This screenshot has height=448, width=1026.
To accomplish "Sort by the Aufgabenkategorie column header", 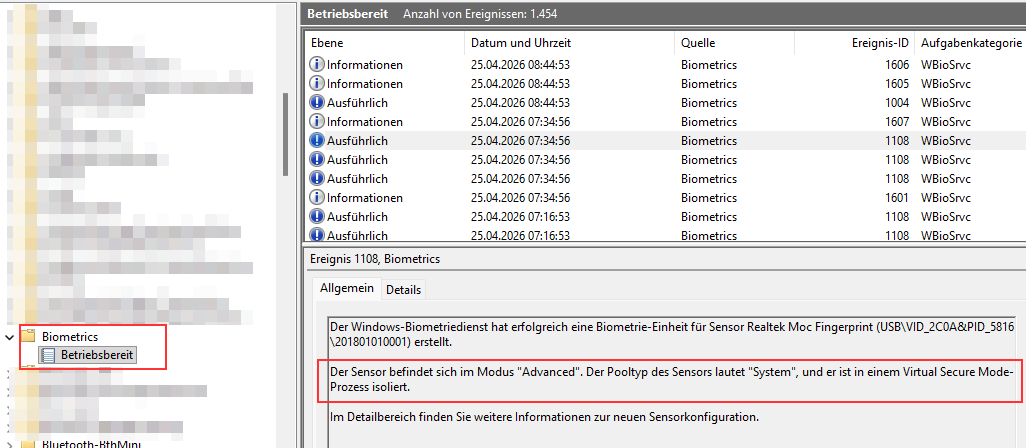I will click(970, 43).
